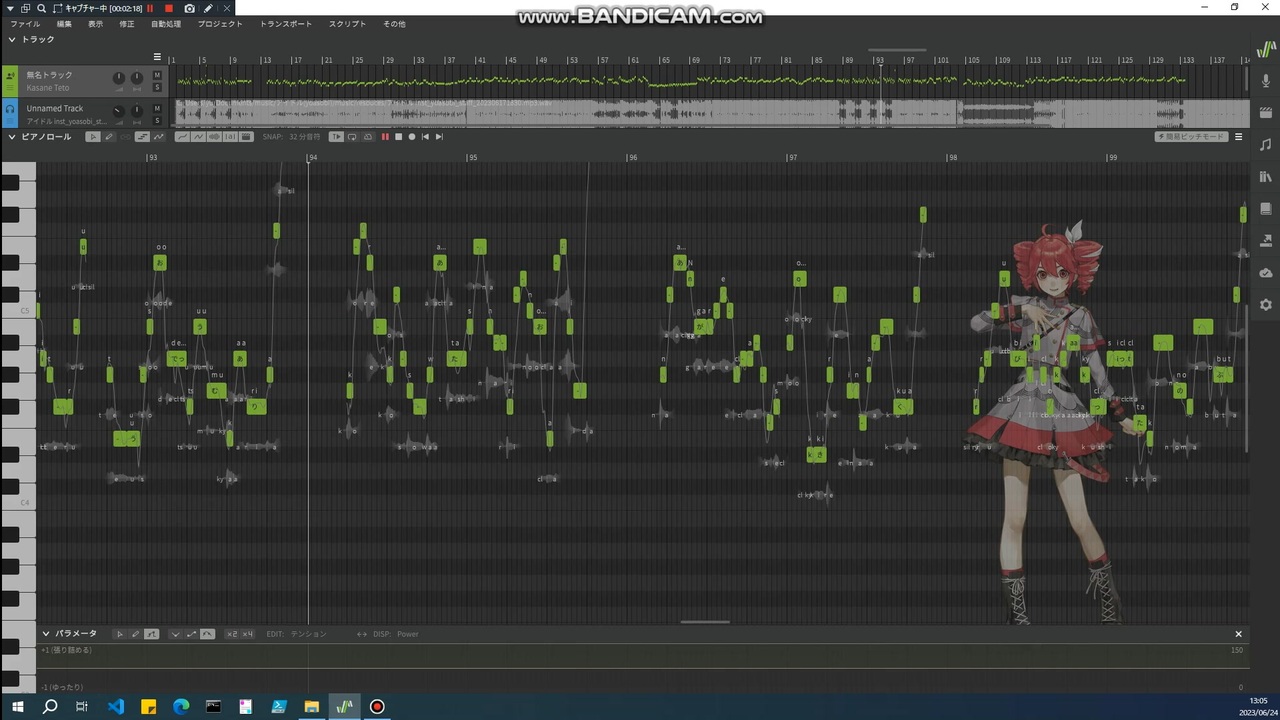Open the music note panel in sidebar
Image resolution: width=1280 pixels, height=720 pixels.
pyautogui.click(x=1266, y=145)
